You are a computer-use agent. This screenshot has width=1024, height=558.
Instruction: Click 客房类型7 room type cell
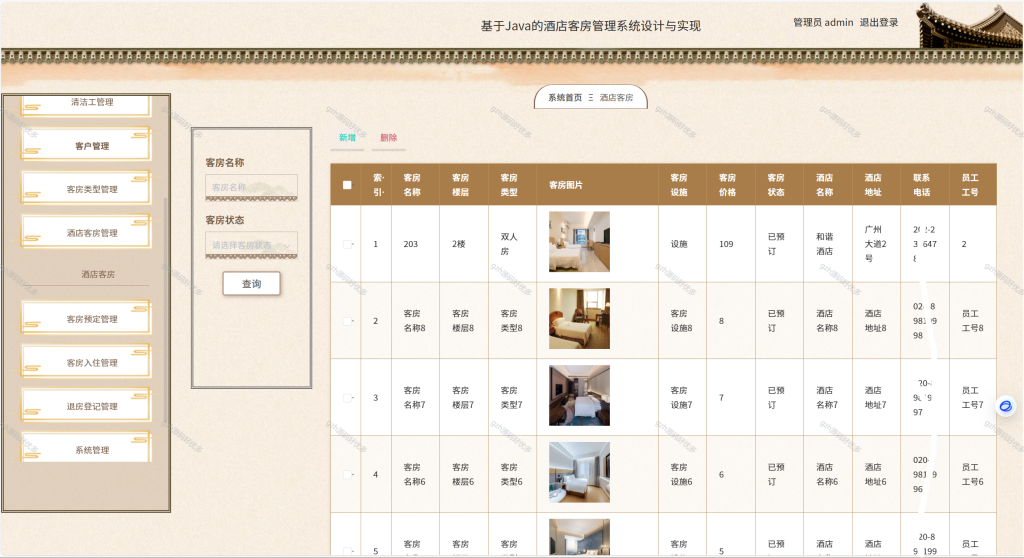click(511, 398)
